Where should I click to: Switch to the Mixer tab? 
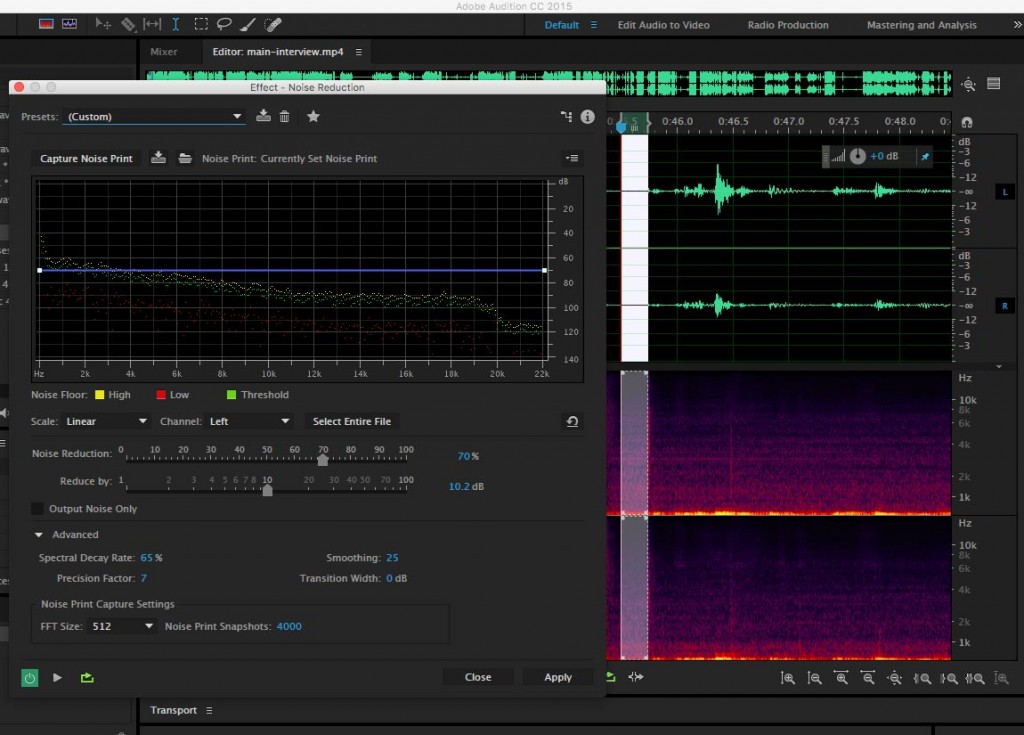(x=164, y=52)
